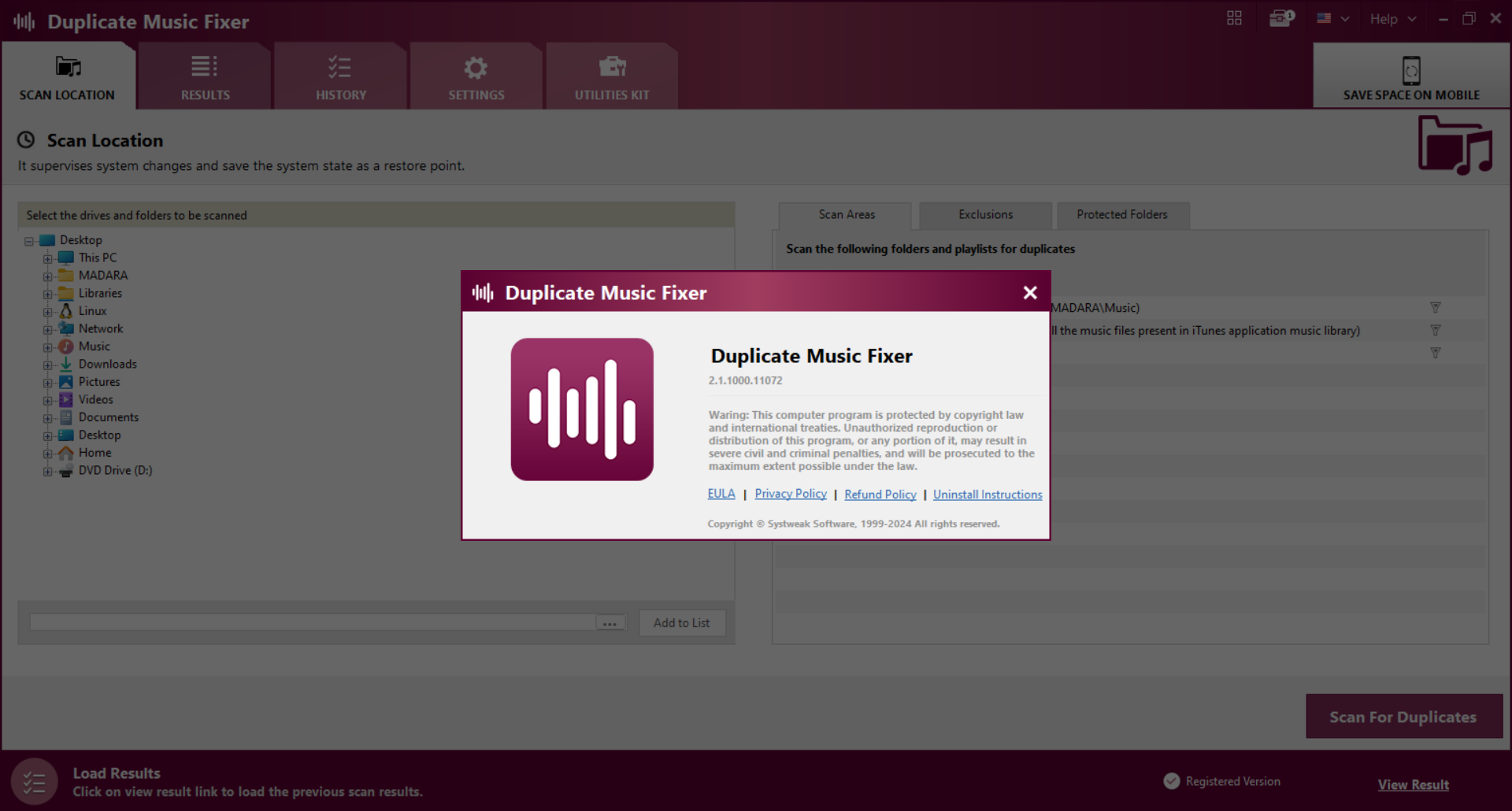
Task: Open the History tab
Action: tap(340, 76)
